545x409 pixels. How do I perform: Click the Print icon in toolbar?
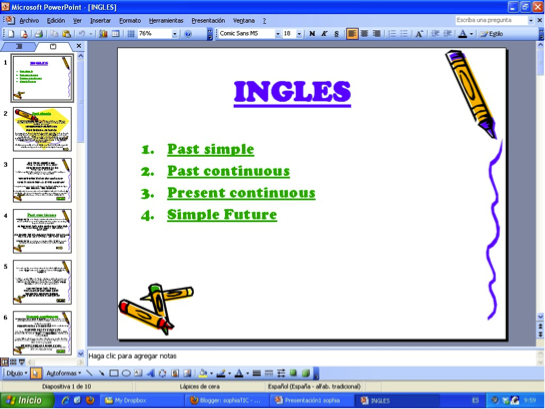(39, 34)
